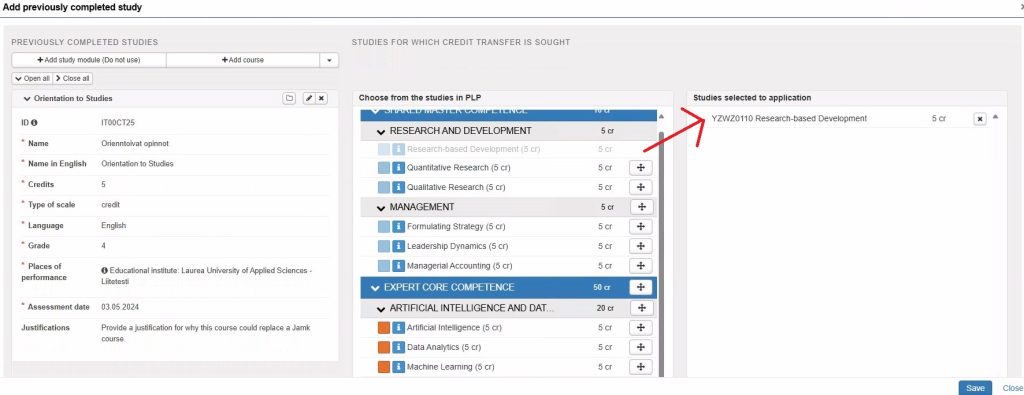Collapse EXPERT CORE COMPETENCE section
This screenshot has height=395, width=1024.
coord(375,288)
